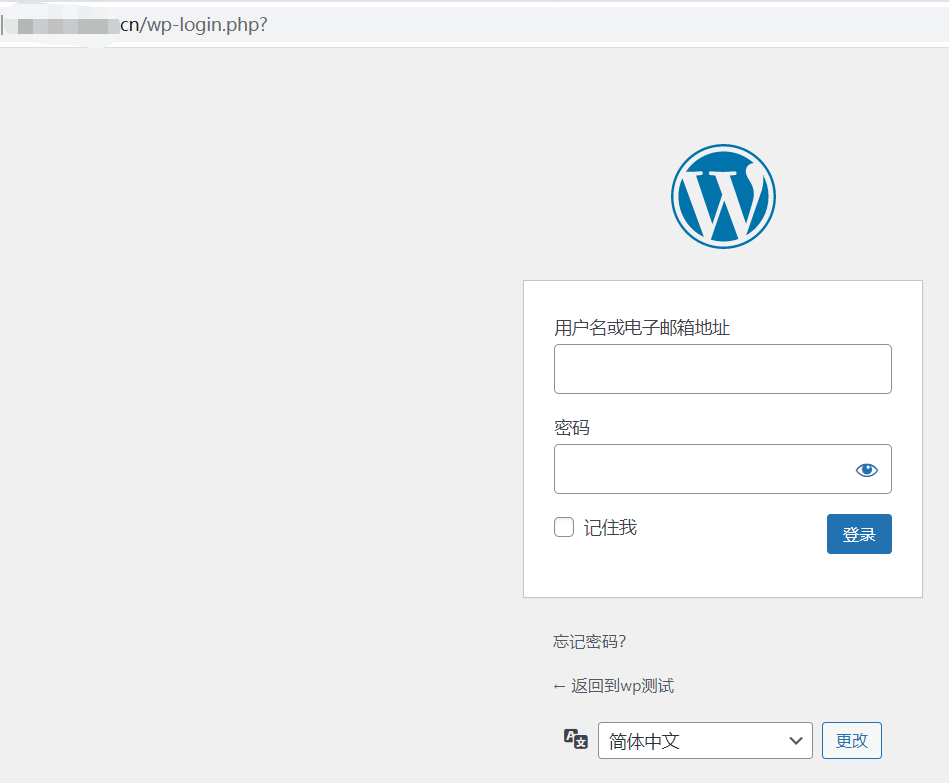Follow the 返回到wp测试 link
This screenshot has height=783, width=949.
[x=613, y=686]
